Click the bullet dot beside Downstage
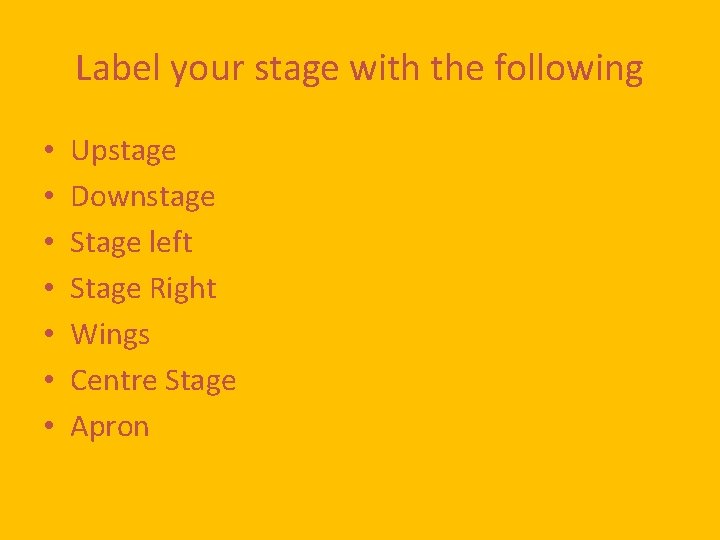The width and height of the screenshot is (720, 540). (x=48, y=198)
